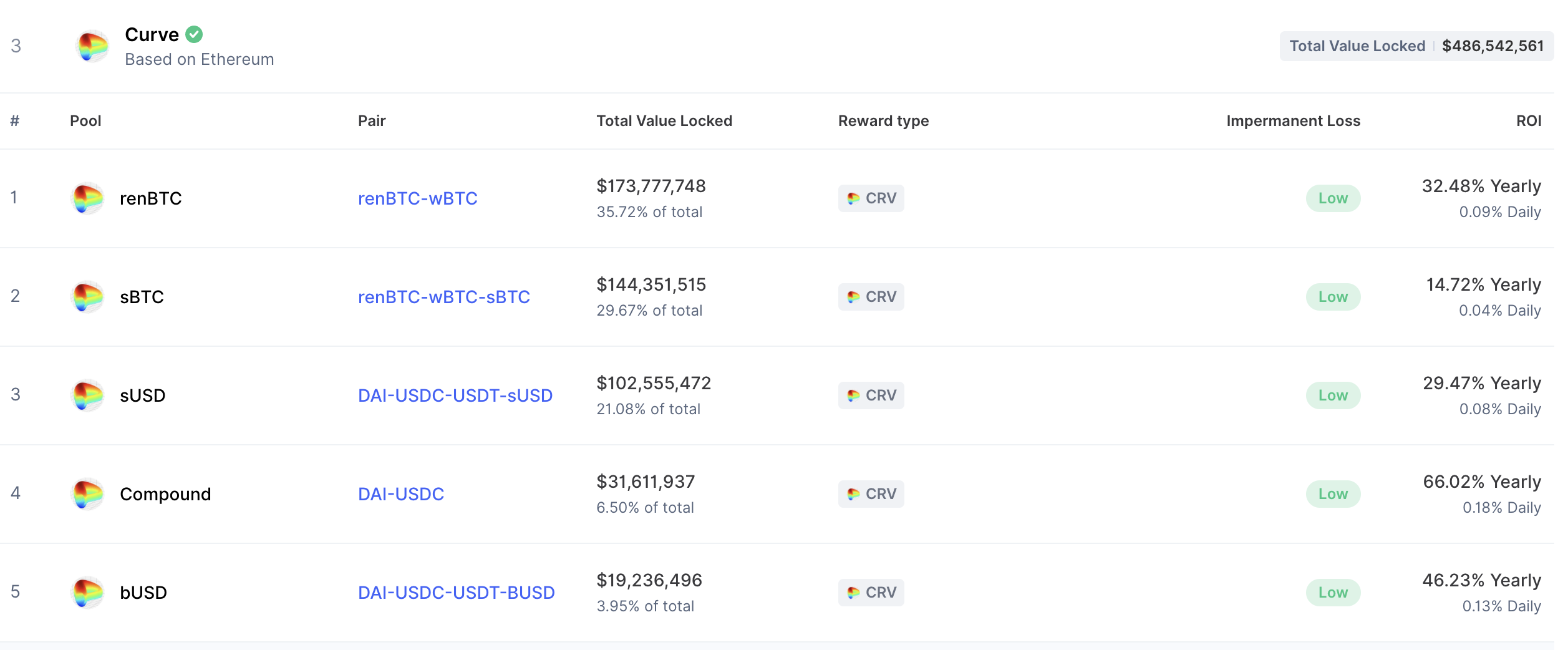
Task: Select the renBTC pool name
Action: click(x=151, y=198)
